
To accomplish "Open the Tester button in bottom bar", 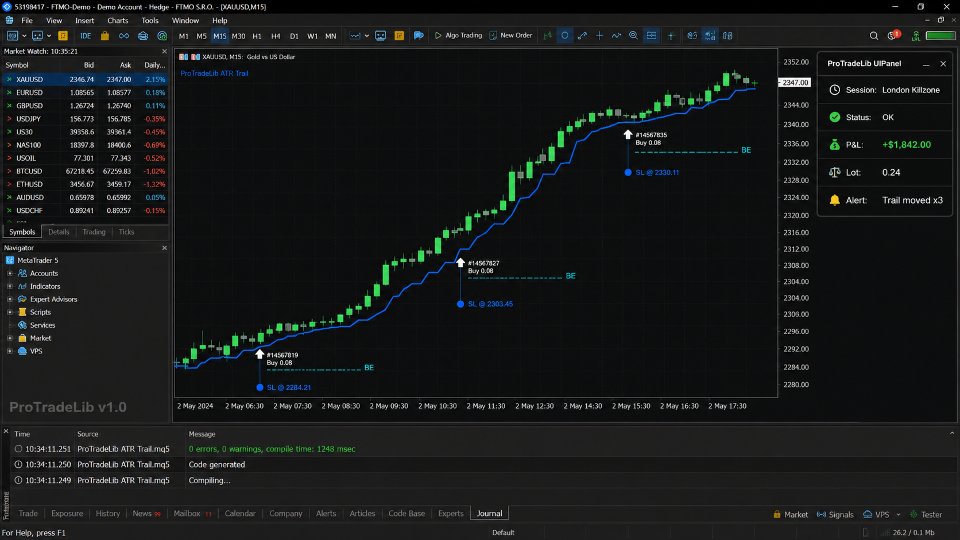I will [926, 514].
